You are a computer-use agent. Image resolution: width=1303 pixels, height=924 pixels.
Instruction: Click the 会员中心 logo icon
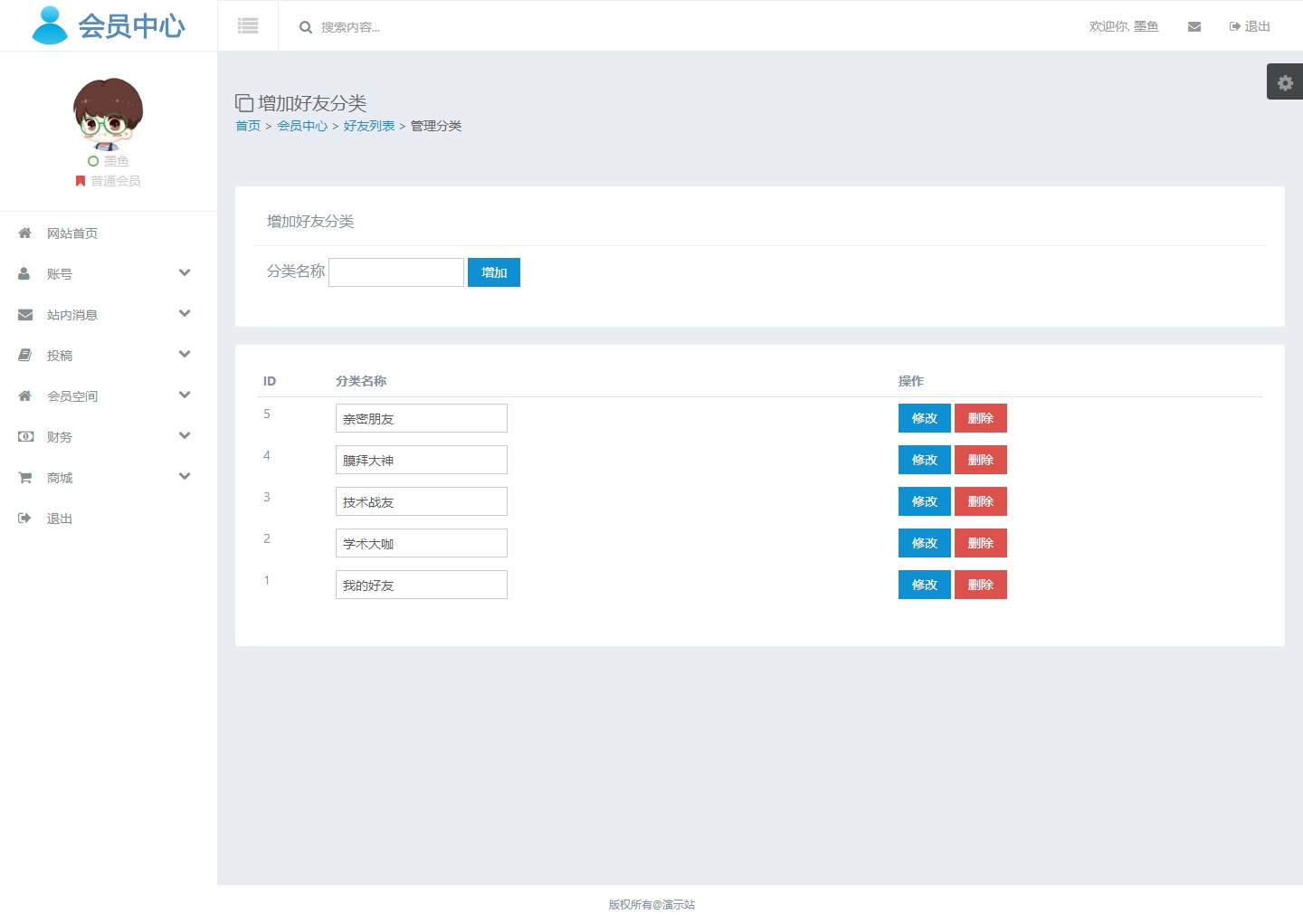pyautogui.click(x=50, y=25)
